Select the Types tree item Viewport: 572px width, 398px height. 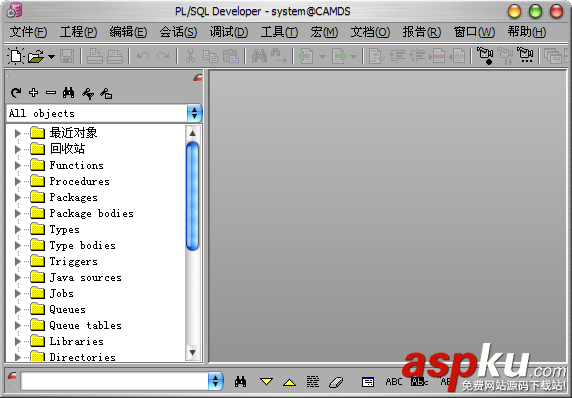(x=65, y=229)
